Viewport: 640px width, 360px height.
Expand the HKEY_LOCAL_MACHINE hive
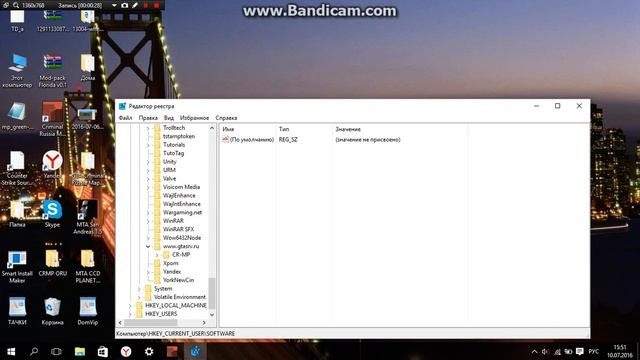point(130,306)
